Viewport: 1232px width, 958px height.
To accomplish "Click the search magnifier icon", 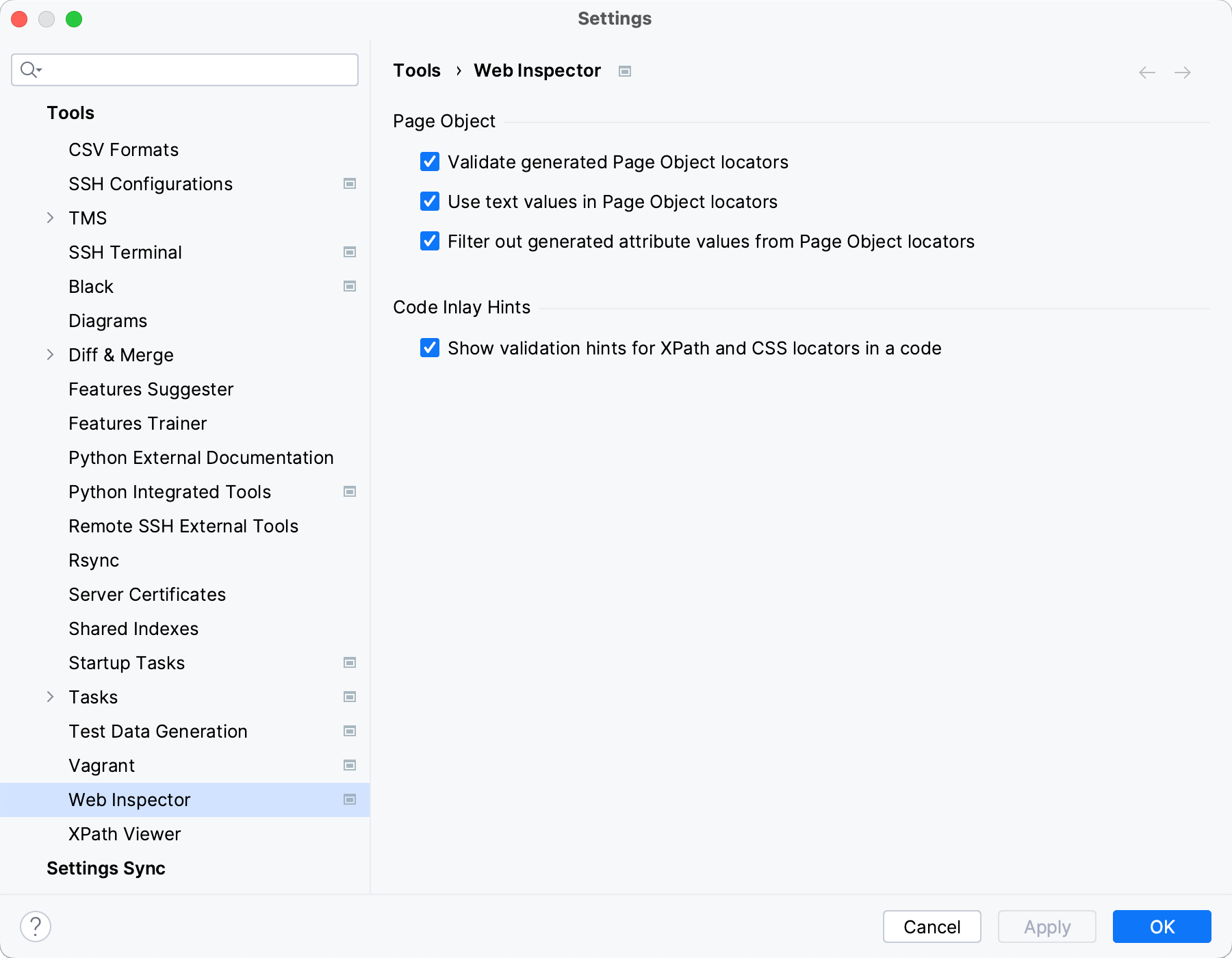I will pos(29,69).
